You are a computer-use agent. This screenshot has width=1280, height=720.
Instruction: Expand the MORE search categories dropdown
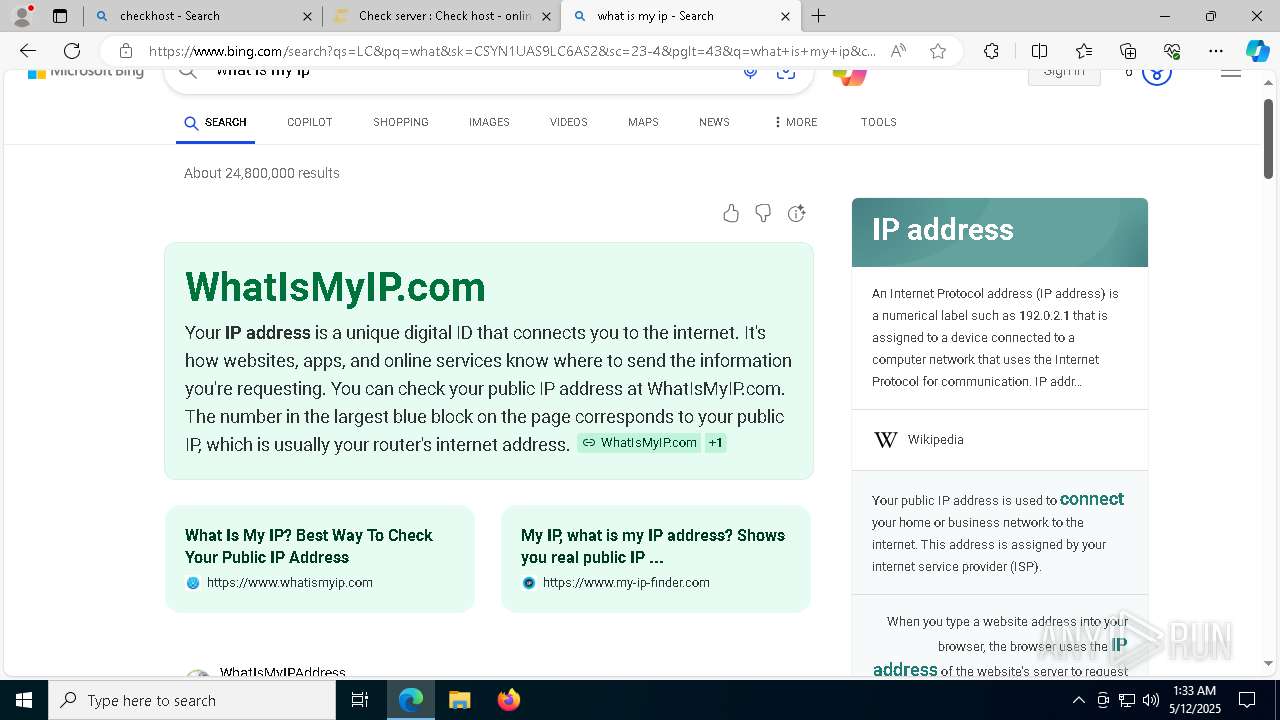(x=796, y=122)
